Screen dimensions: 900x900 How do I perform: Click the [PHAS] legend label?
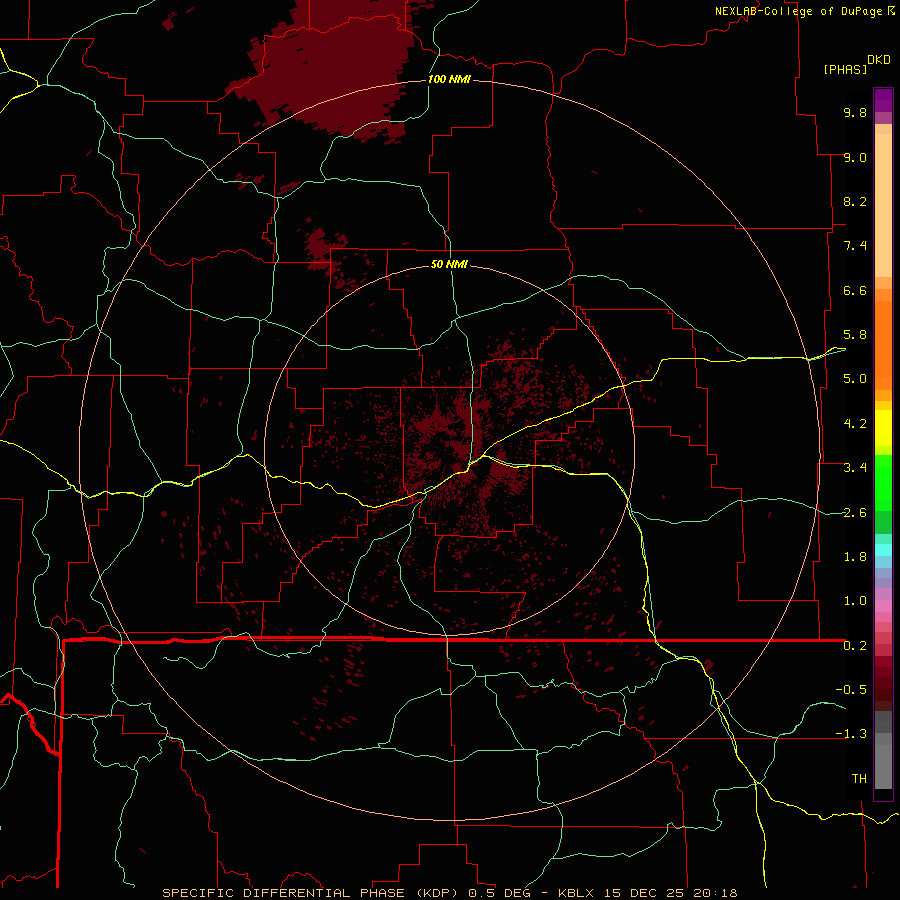point(845,69)
